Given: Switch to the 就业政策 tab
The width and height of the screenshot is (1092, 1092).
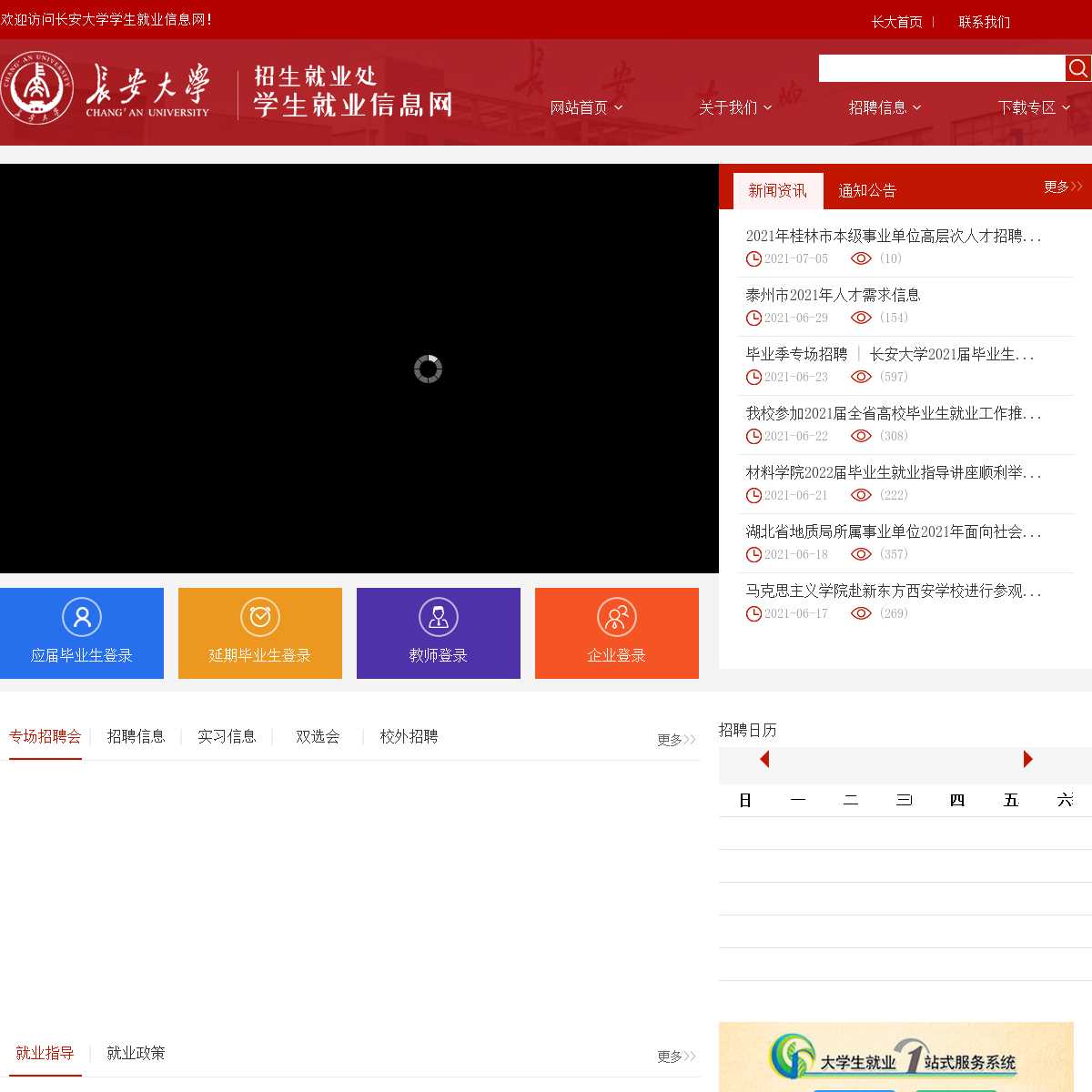Looking at the screenshot, I should [136, 1053].
